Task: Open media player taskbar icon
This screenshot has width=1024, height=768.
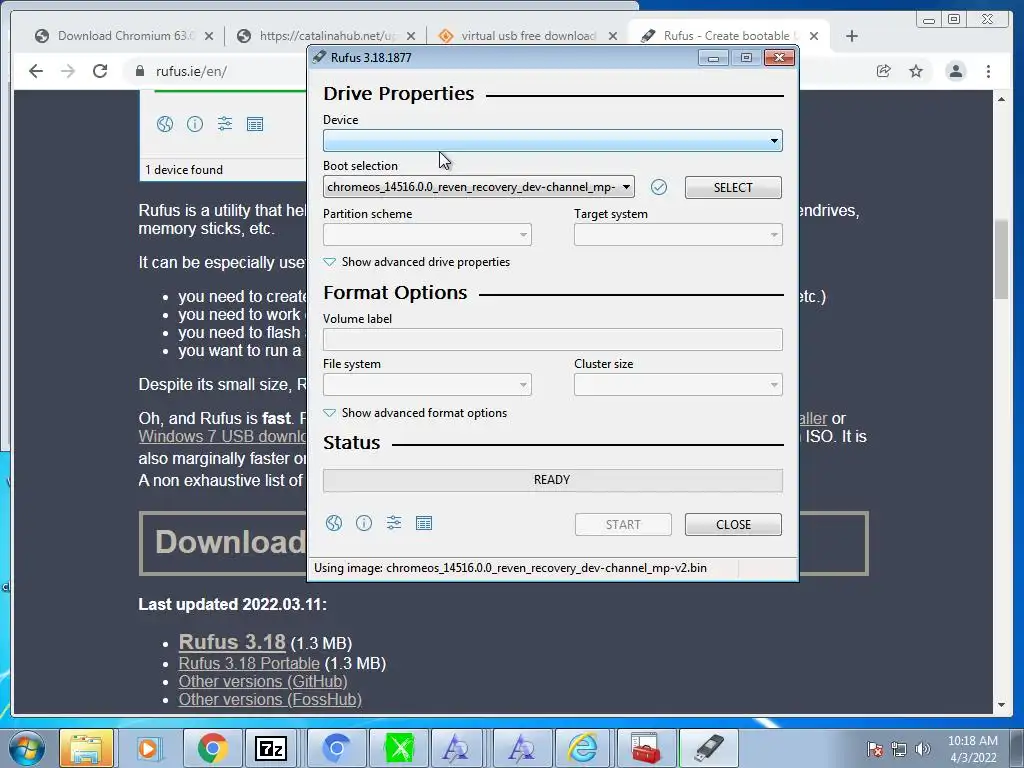Action: 148,748
